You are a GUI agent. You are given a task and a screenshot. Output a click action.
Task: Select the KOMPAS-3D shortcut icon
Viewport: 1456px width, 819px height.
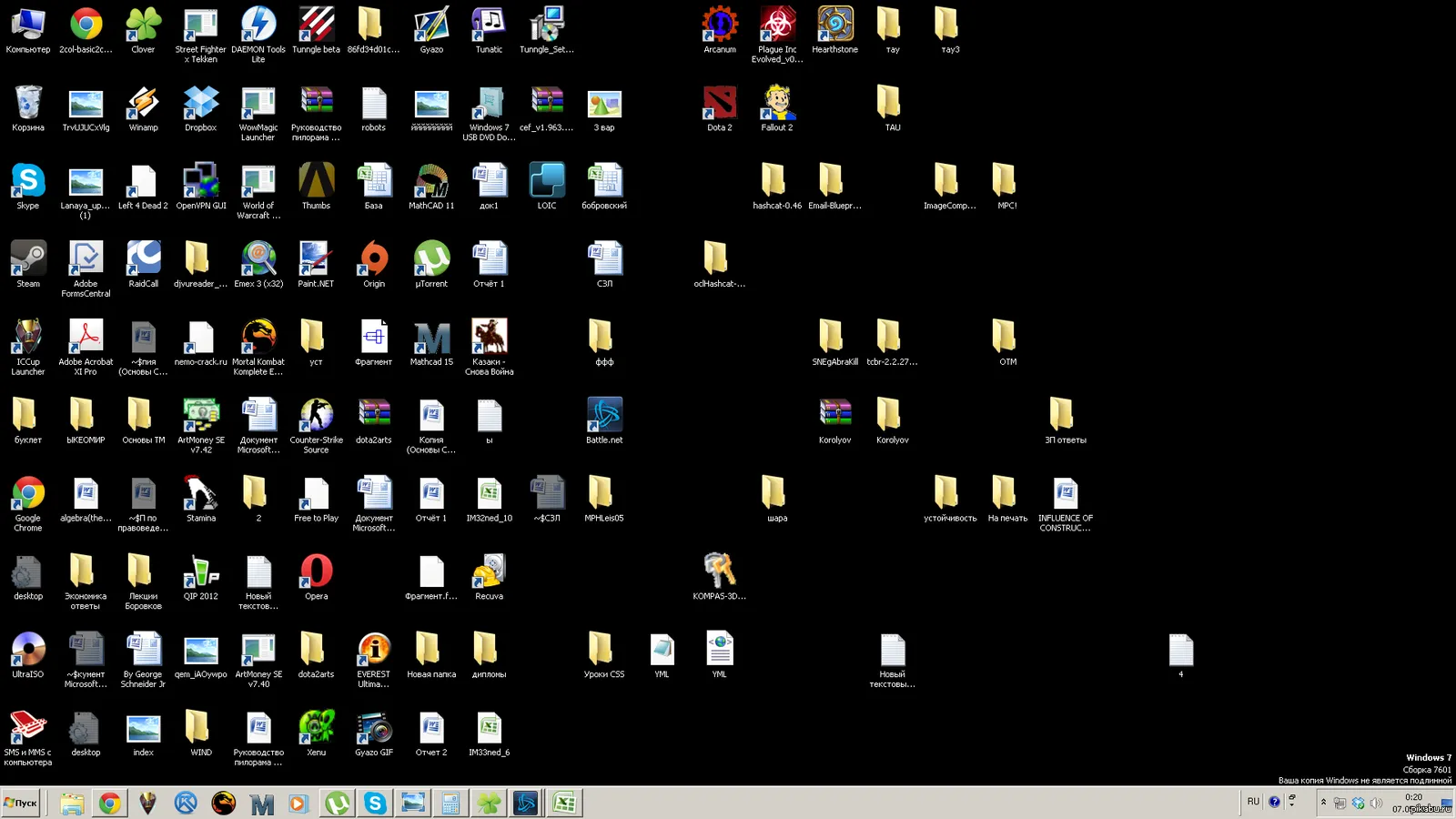719,577
